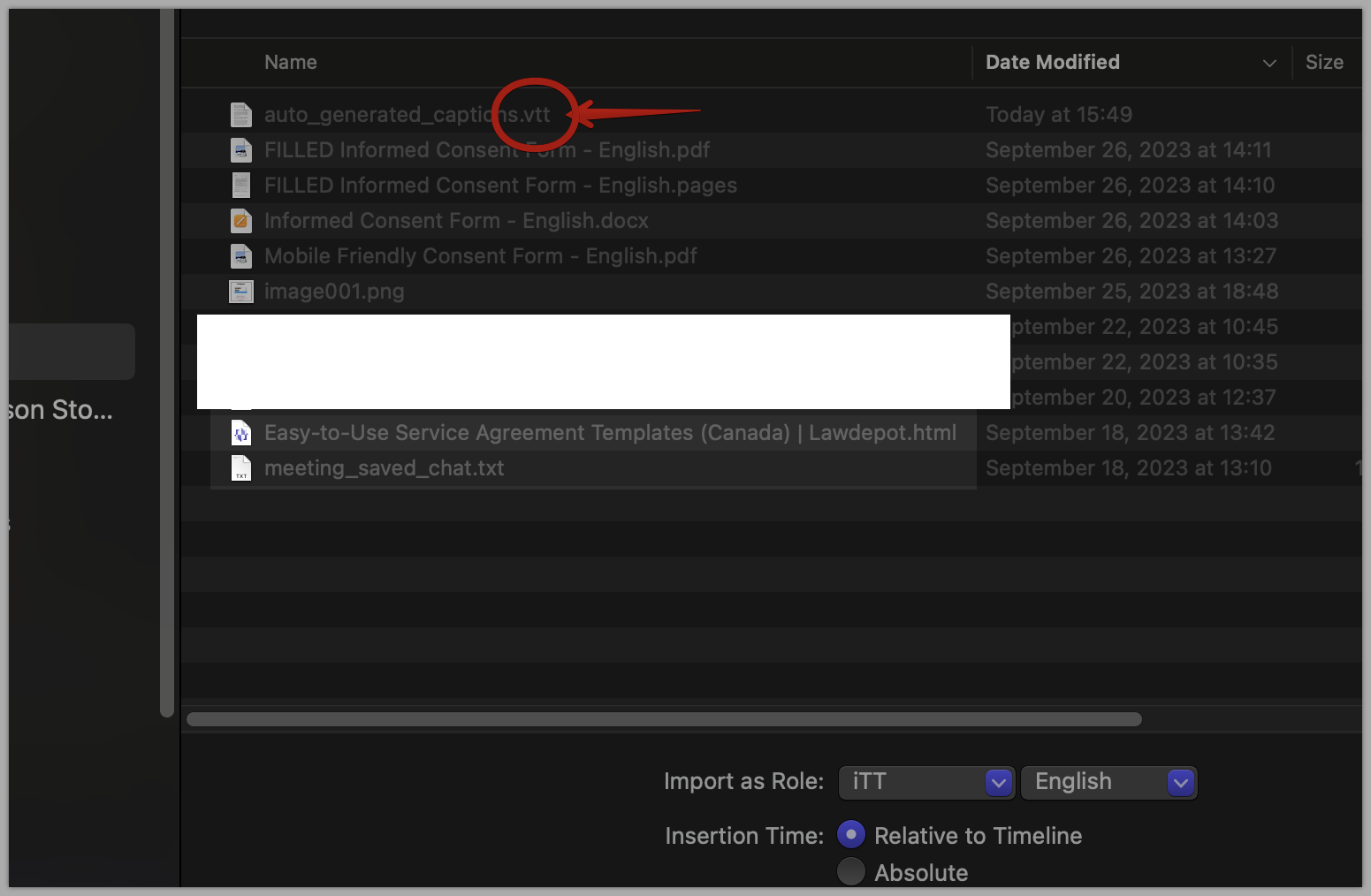Screen dimensions: 1371x896
Task: Click the Mobile Friendly Consent Form PDF icon
Action: coord(241,256)
